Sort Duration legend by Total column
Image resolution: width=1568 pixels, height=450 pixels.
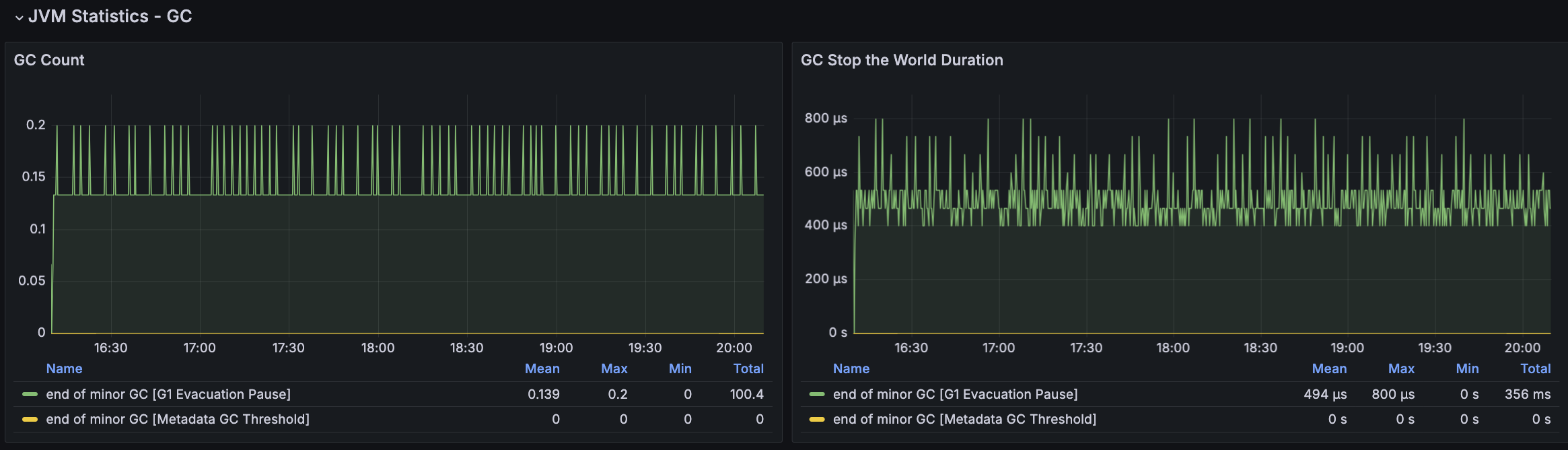[1536, 368]
